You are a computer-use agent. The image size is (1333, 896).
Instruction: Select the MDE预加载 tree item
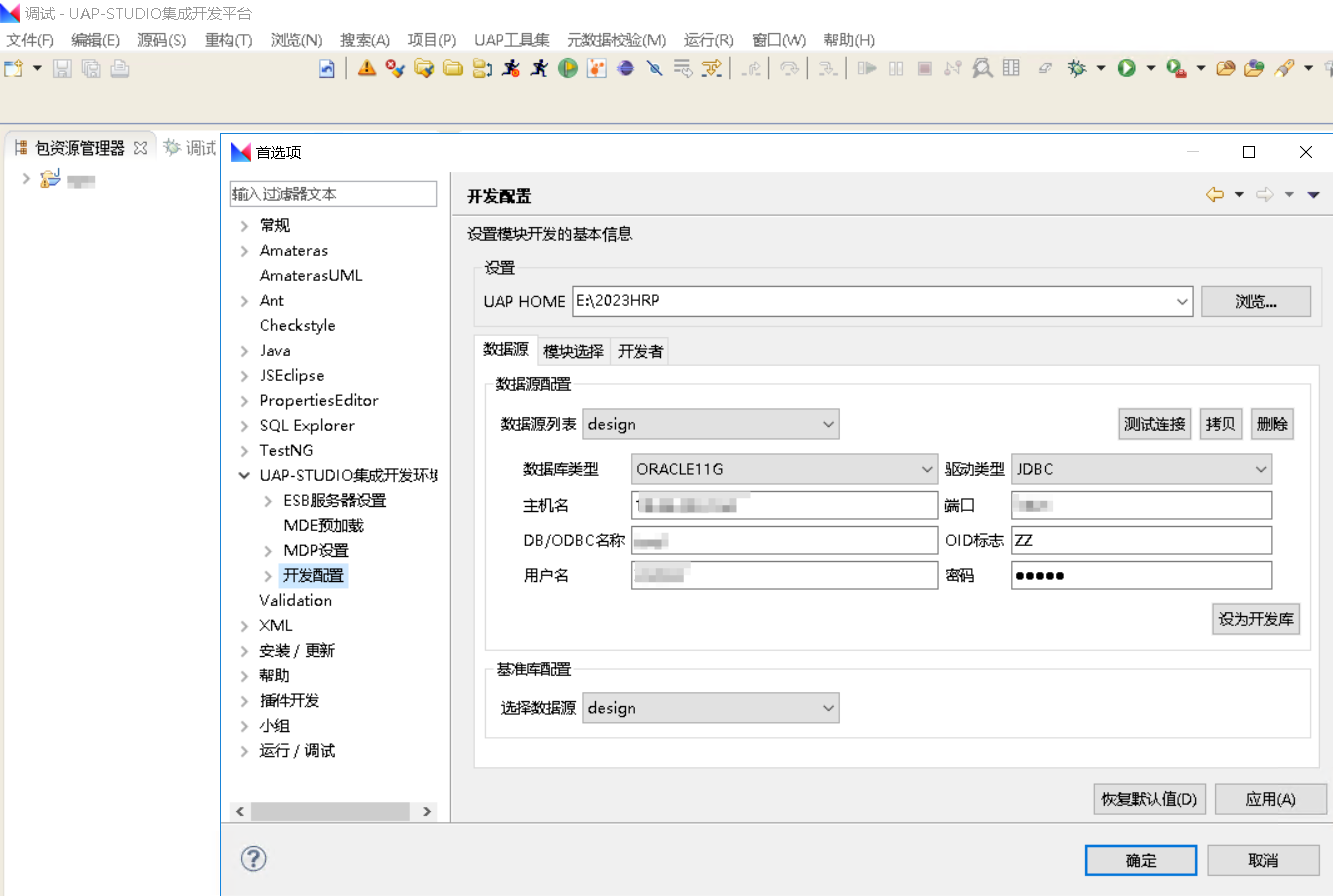click(x=323, y=526)
